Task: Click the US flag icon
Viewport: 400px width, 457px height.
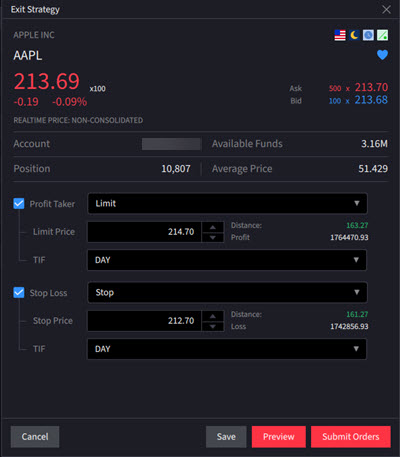Action: 340,35
